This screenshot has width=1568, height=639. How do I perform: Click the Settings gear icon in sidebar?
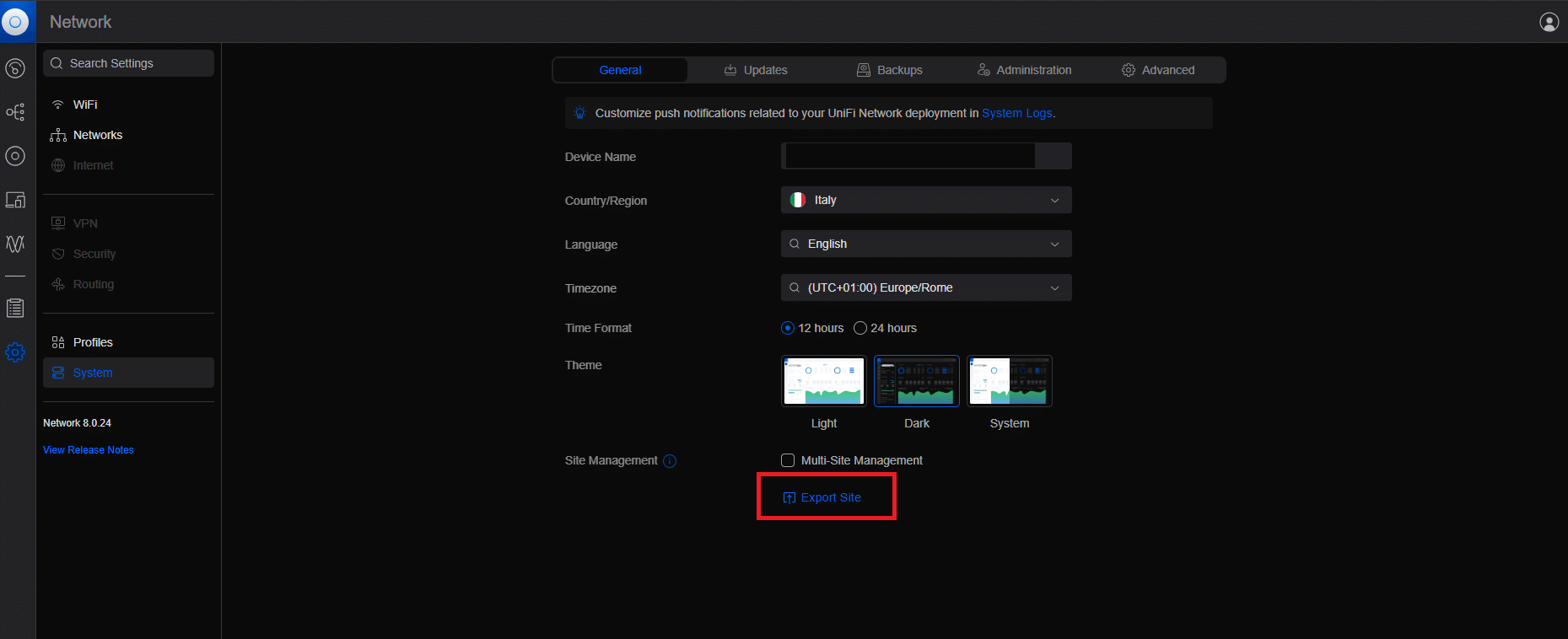coord(15,352)
